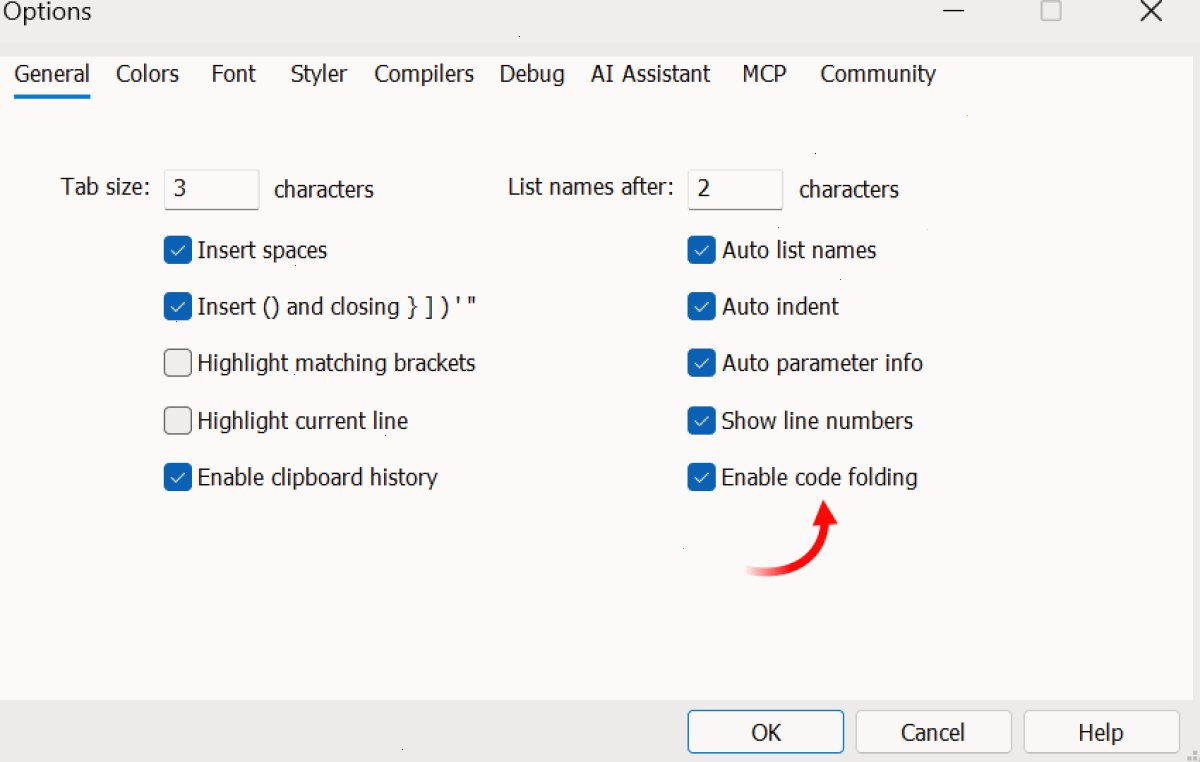Screen dimensions: 1200x762
Task: Click the Tab size input field
Action: pos(212,189)
